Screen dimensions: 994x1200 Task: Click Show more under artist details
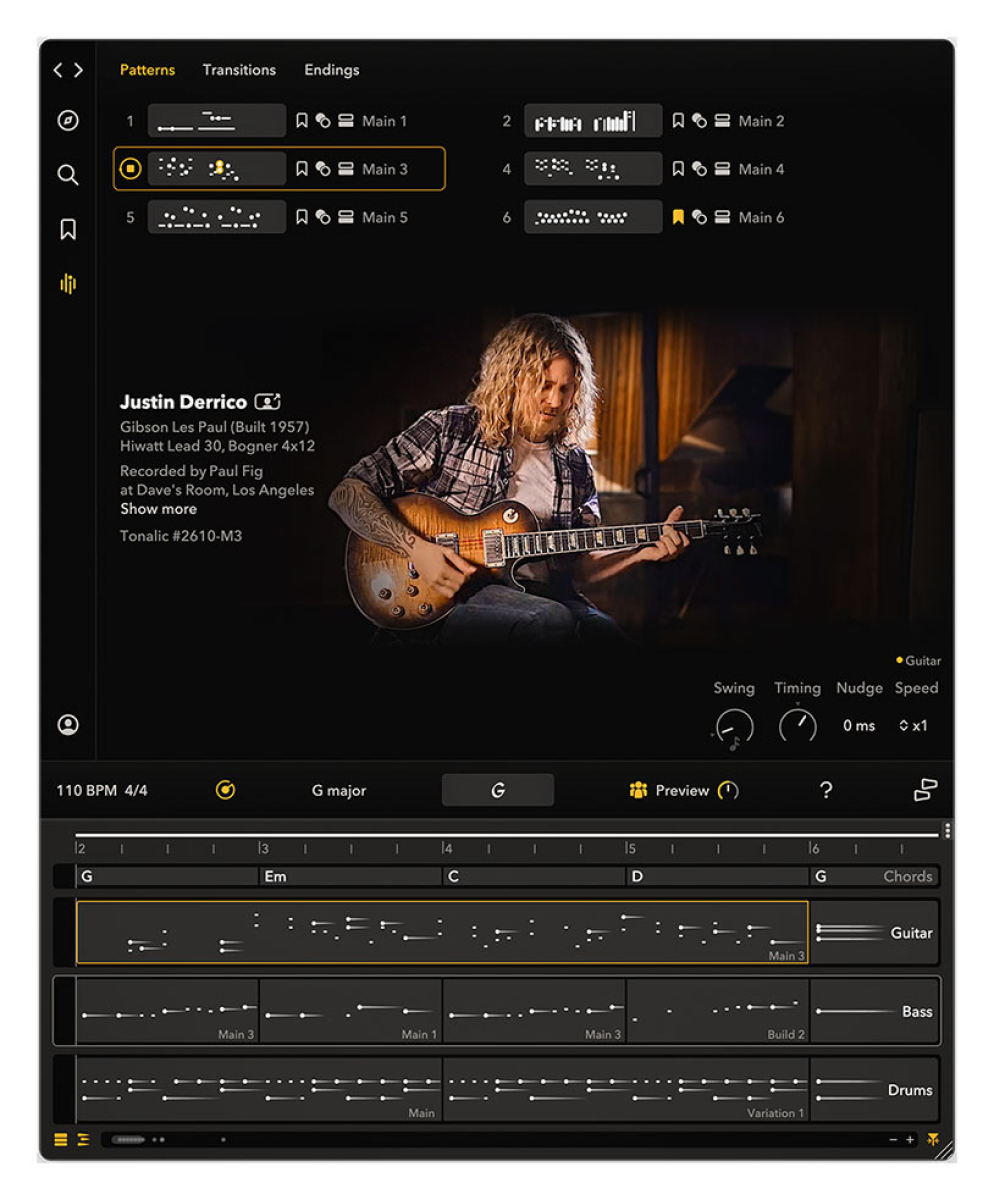pos(158,509)
